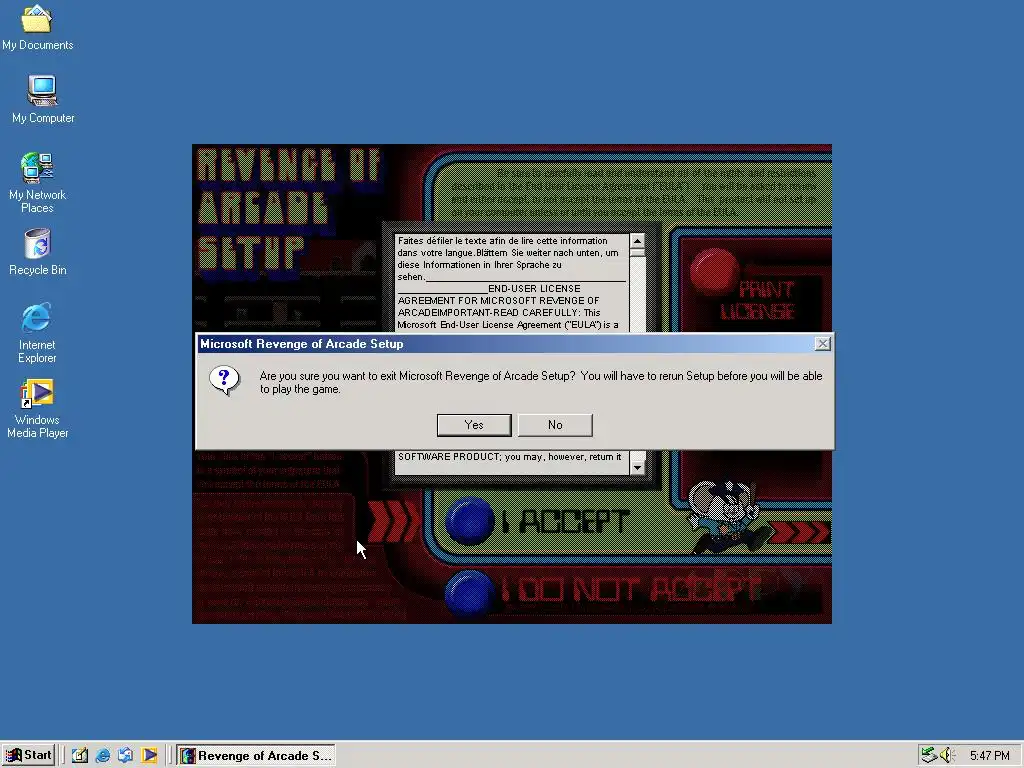Launch Outlook Express from quick launch
This screenshot has width=1024, height=768.
click(125, 756)
